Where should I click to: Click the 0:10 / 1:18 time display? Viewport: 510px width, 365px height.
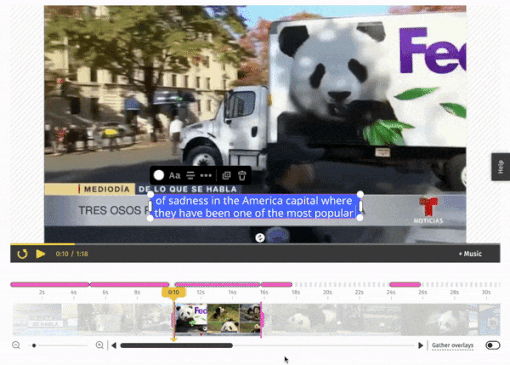pyautogui.click(x=72, y=254)
